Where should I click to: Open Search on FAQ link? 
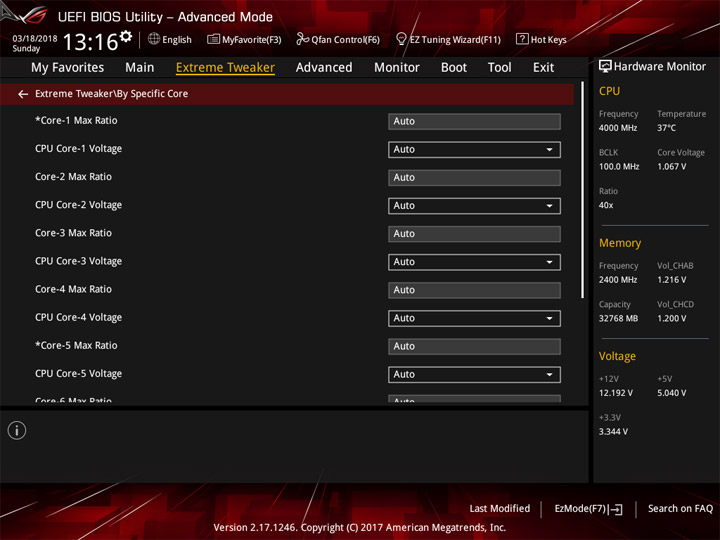tap(680, 509)
